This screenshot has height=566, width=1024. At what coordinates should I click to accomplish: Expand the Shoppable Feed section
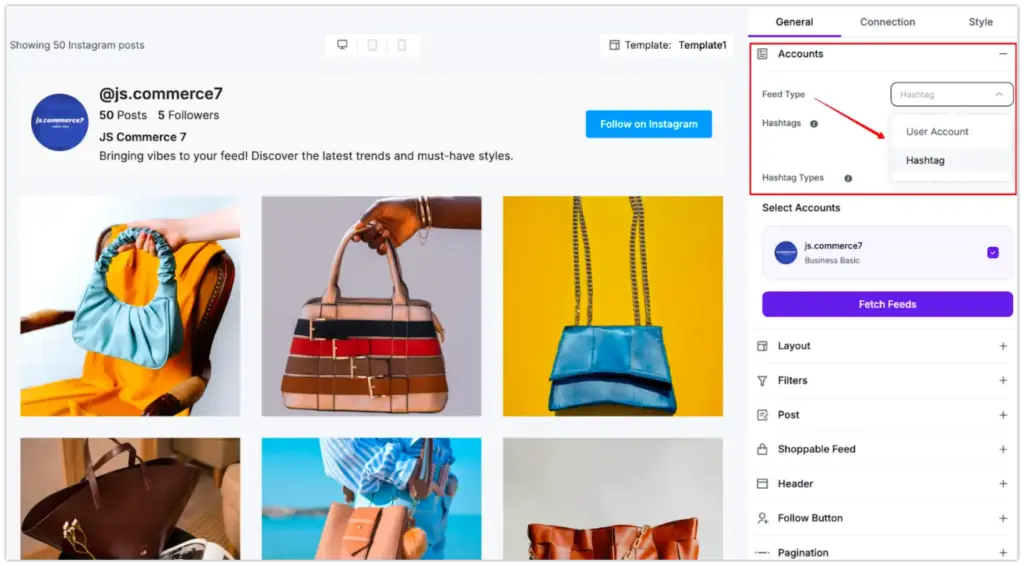point(1003,449)
